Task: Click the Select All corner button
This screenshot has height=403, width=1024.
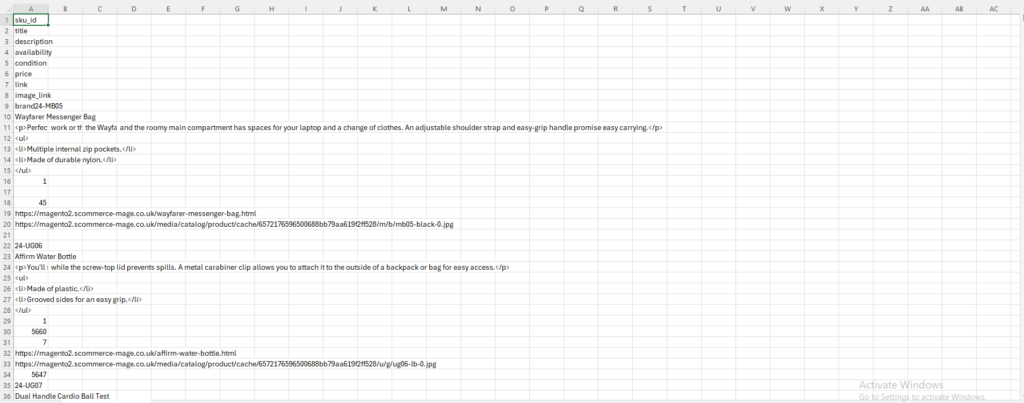Action: pos(5,9)
